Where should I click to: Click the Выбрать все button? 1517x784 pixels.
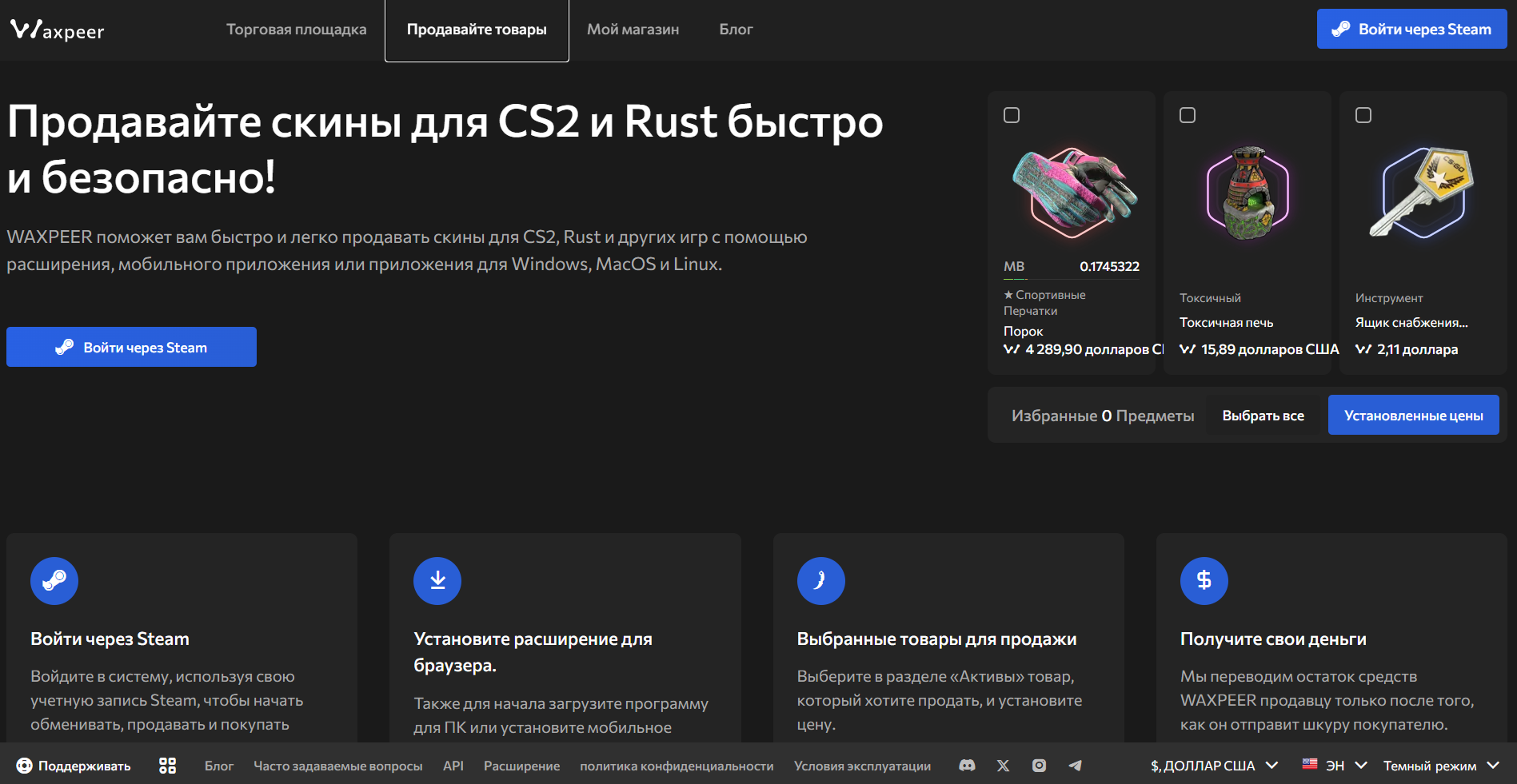(x=1263, y=416)
